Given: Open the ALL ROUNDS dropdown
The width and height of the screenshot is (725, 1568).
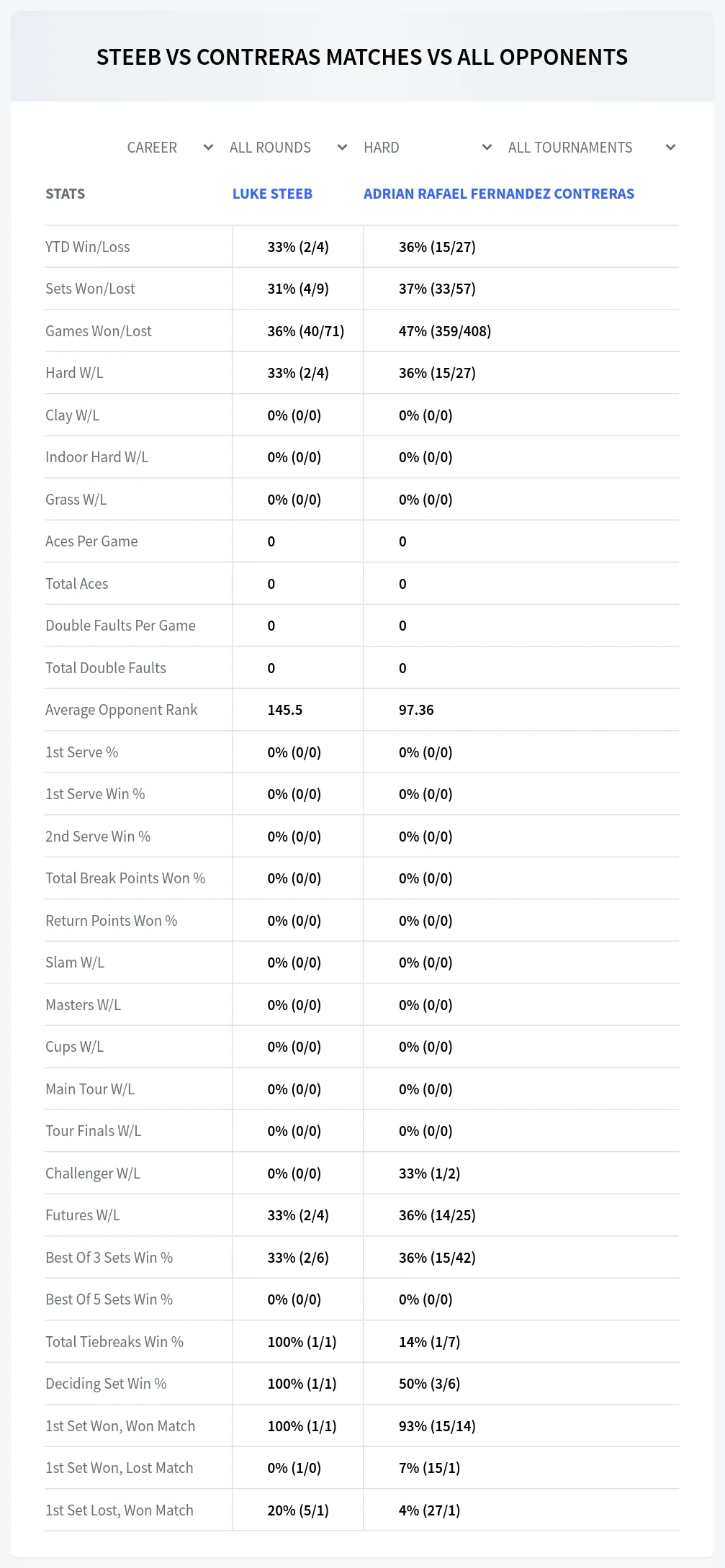Looking at the screenshot, I should pos(288,148).
